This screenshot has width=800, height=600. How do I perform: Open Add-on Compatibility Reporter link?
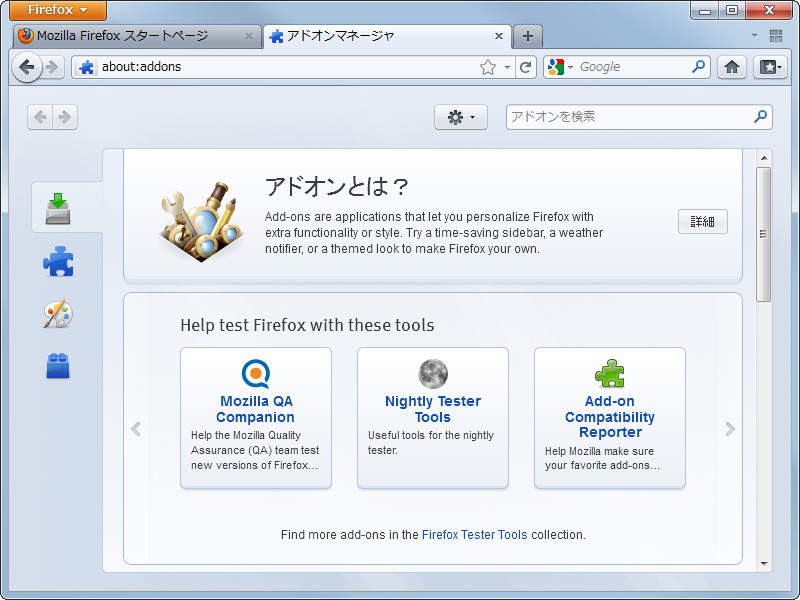coord(610,417)
